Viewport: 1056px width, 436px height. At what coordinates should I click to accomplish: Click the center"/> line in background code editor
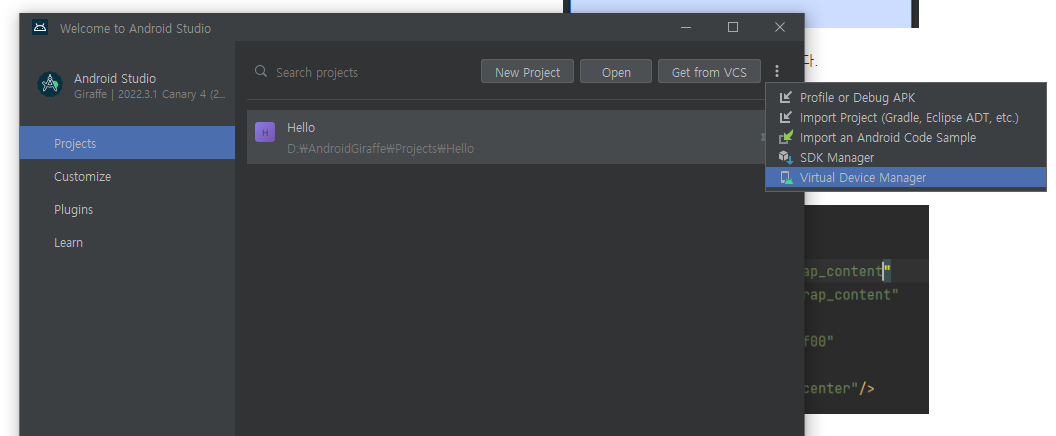click(839, 389)
